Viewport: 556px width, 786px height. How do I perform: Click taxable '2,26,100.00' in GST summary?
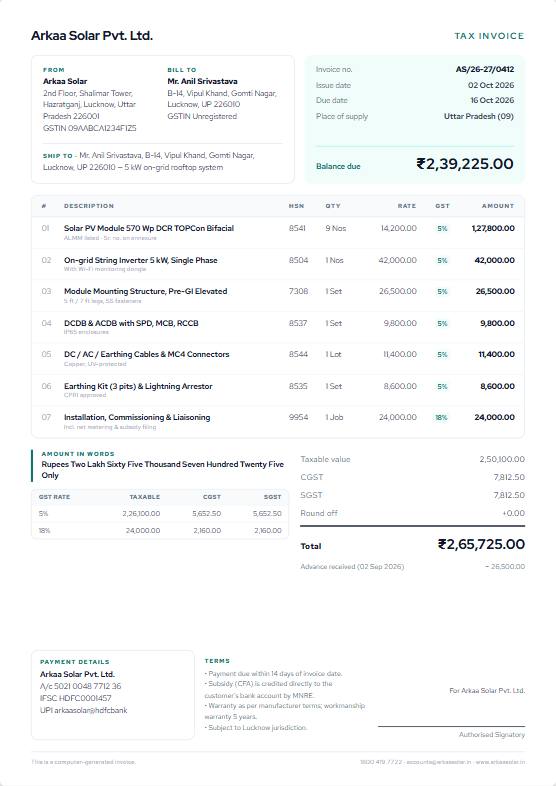point(141,514)
